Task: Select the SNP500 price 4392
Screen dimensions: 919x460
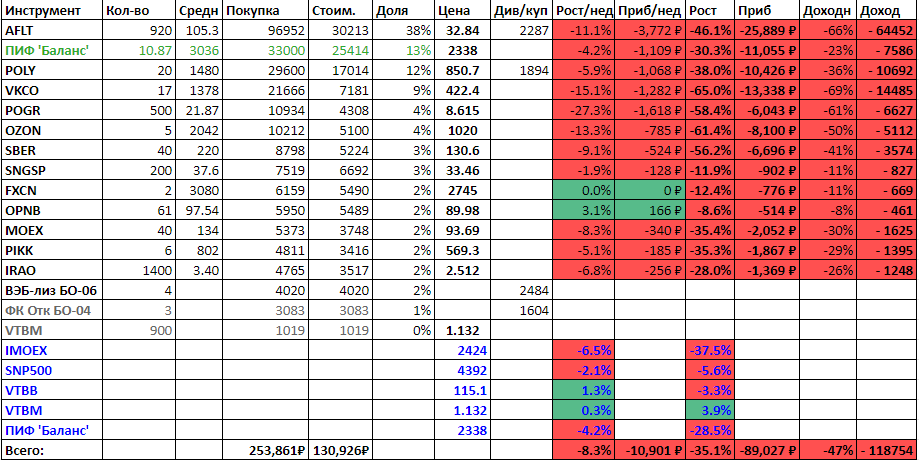Action: tap(462, 371)
